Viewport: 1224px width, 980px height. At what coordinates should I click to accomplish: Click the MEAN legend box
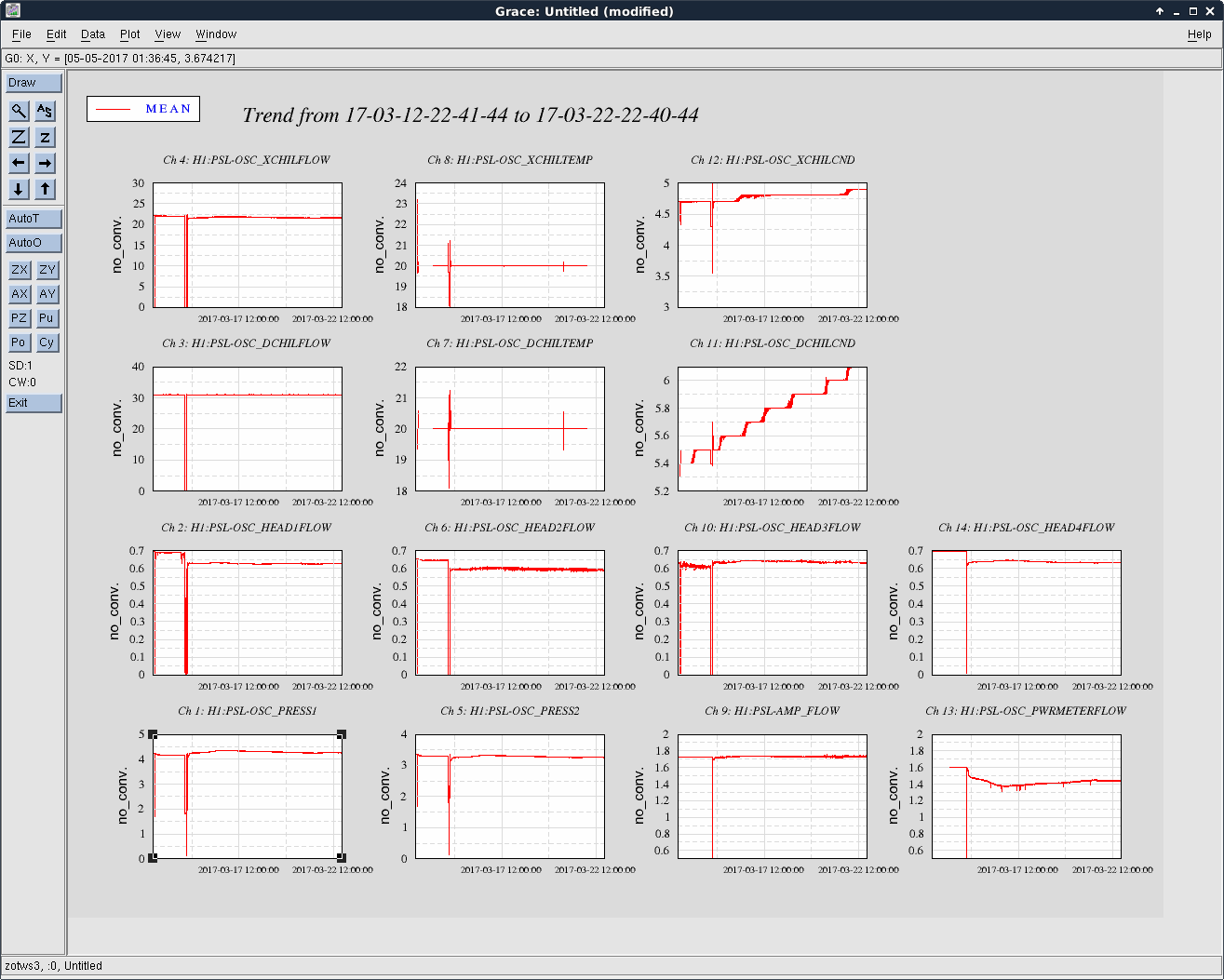click(x=143, y=109)
